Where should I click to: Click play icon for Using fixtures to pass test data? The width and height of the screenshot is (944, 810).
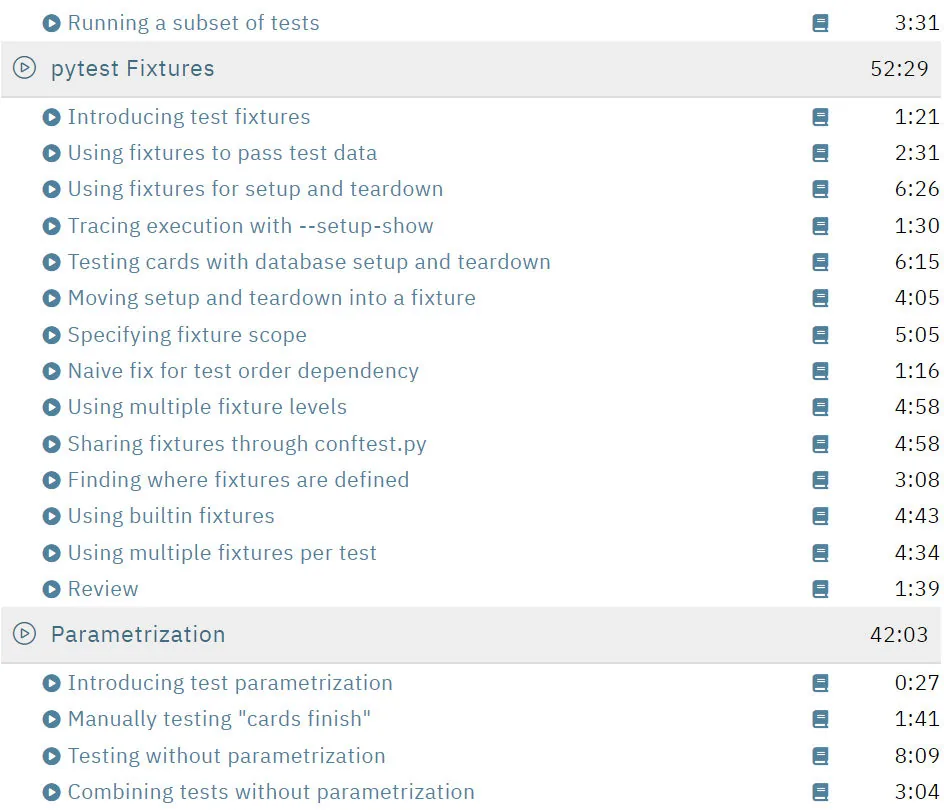point(52,153)
